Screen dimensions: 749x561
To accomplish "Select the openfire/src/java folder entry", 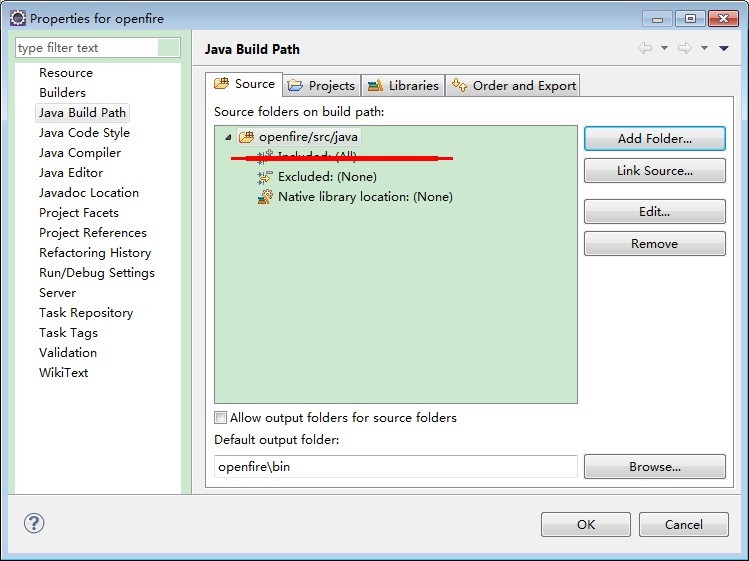I will click(299, 137).
